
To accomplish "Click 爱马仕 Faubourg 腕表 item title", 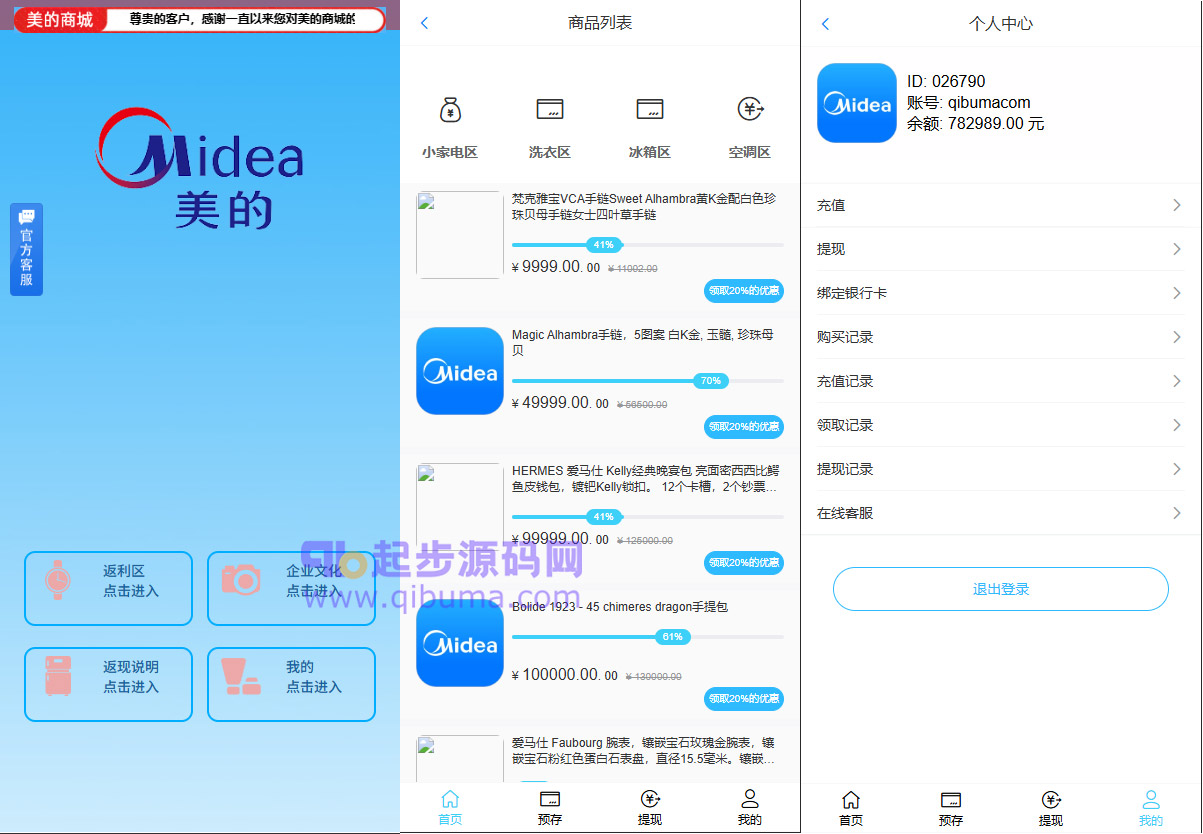I will click(643, 751).
